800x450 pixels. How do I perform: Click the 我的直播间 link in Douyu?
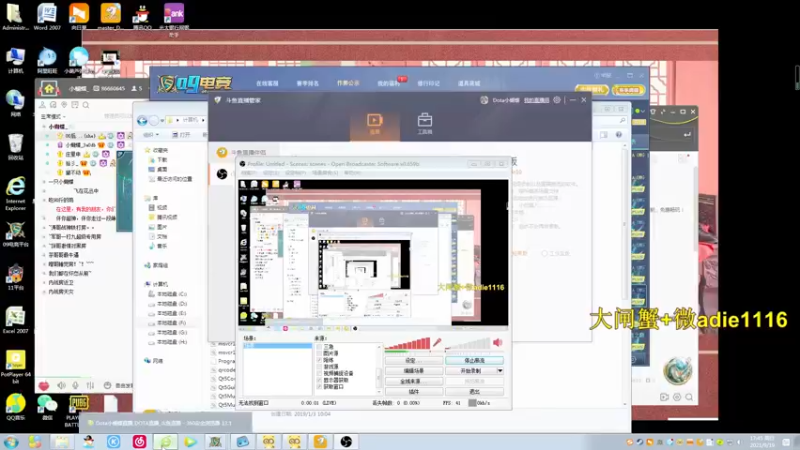coord(536,100)
